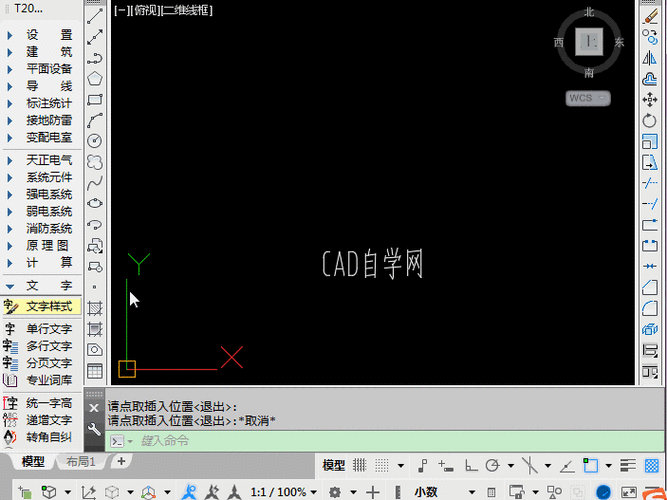Viewport: 667px width, 500px height.
Task: Collapse the 文字 menu group
Action: coord(41,285)
